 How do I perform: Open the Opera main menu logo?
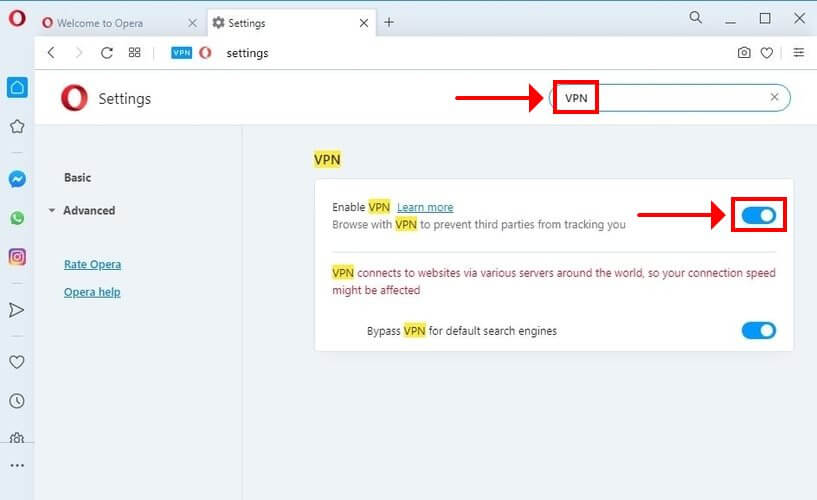point(17,19)
